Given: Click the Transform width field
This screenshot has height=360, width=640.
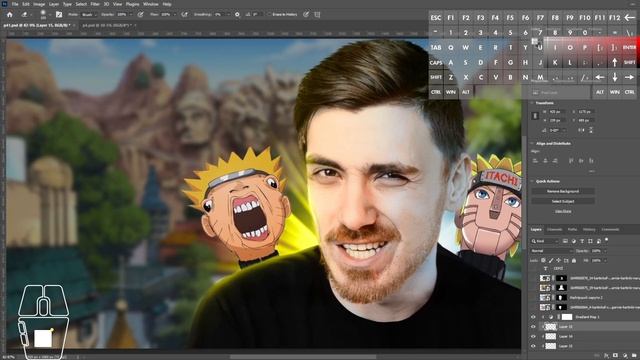Looking at the screenshot, I should coord(556,111).
